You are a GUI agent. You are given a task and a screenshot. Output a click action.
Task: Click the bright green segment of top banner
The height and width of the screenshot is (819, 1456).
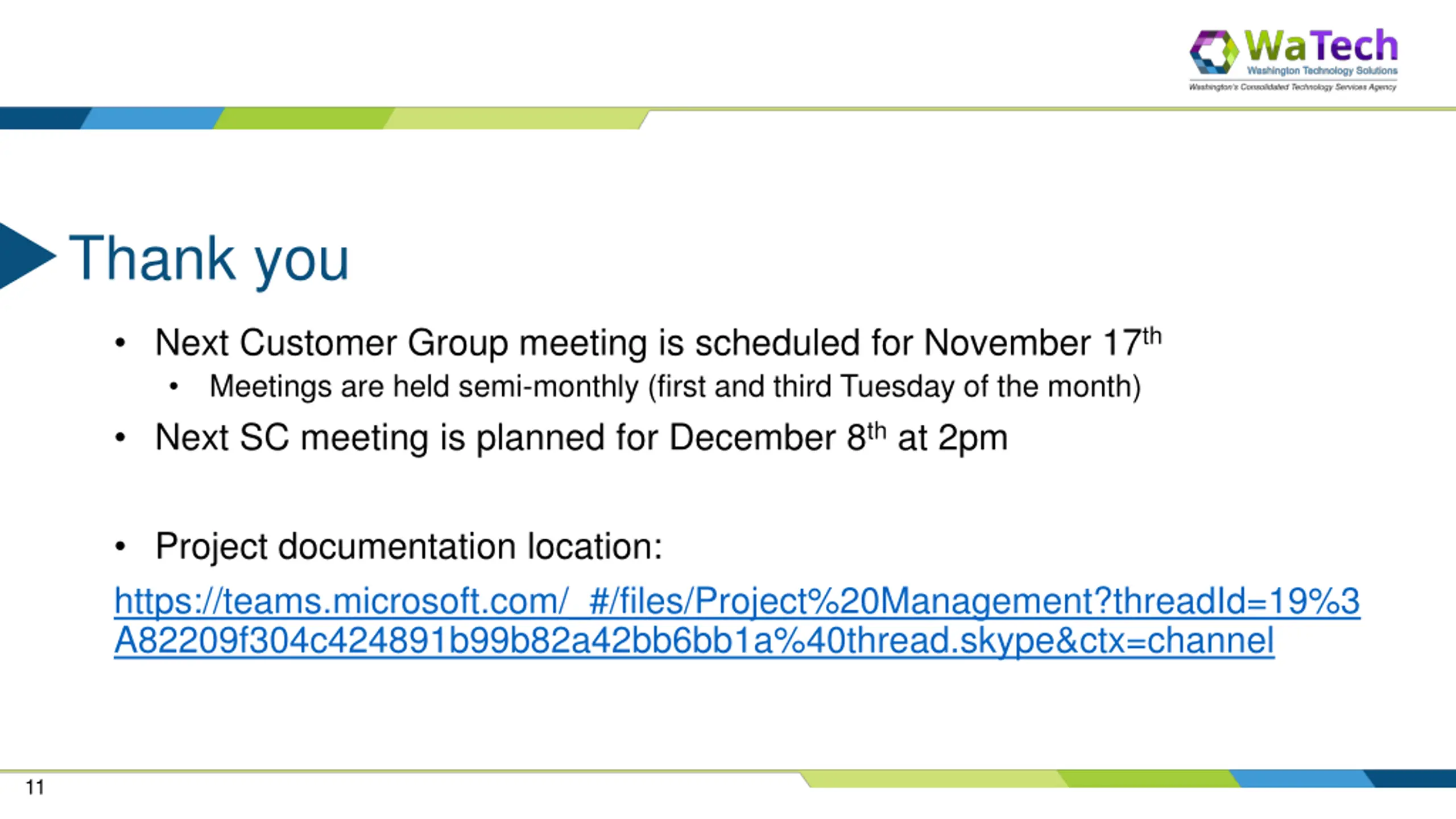click(304, 118)
